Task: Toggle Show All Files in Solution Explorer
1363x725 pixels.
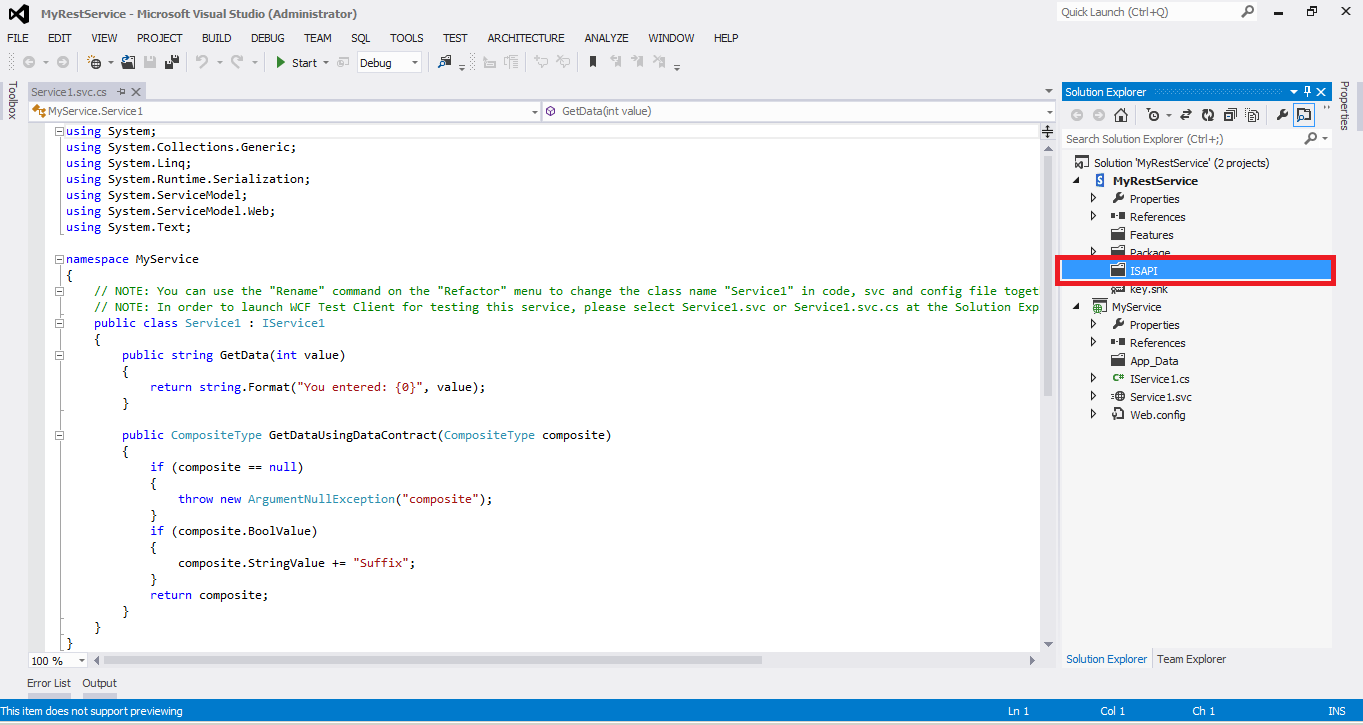Action: click(1252, 114)
